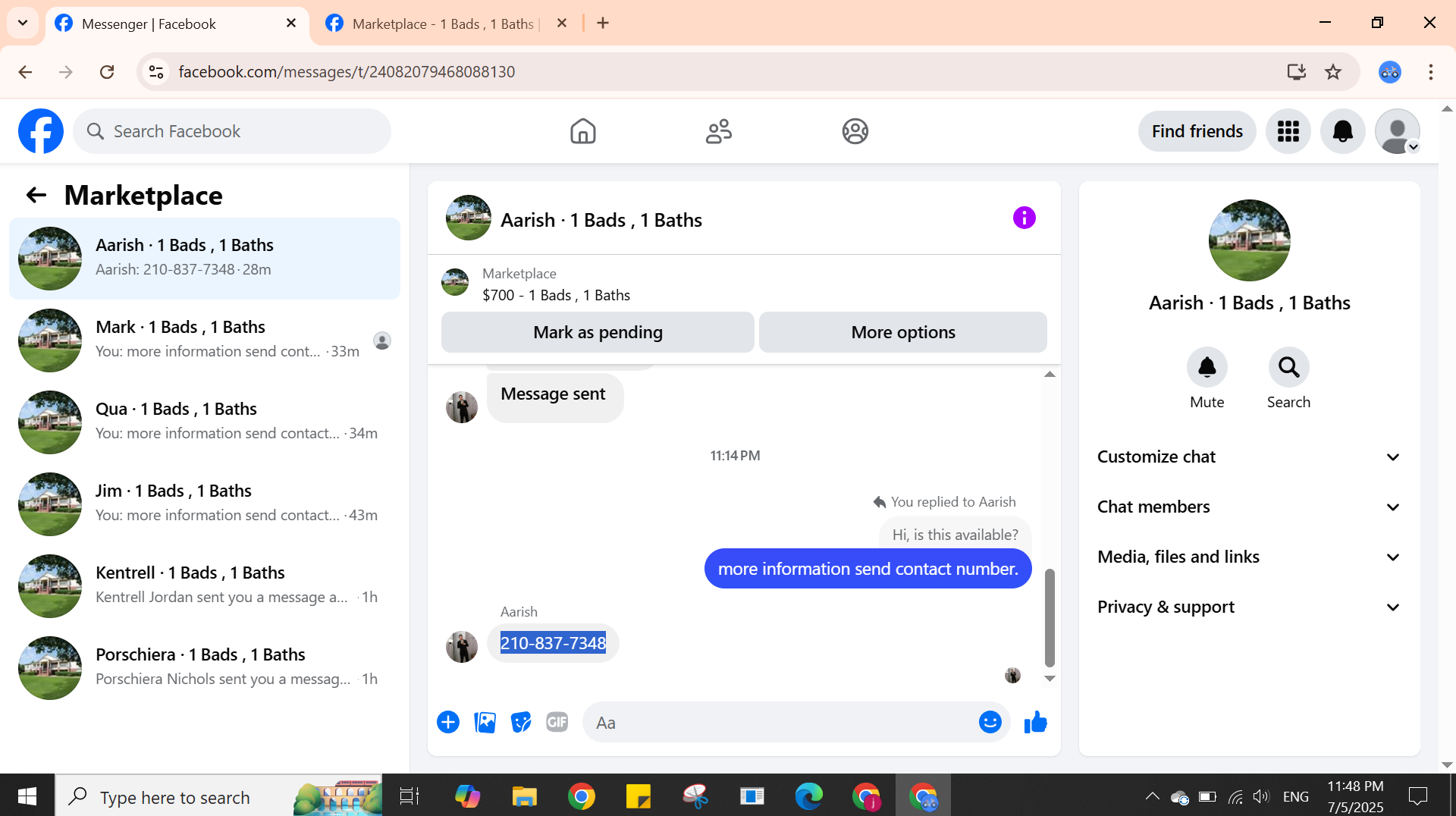This screenshot has width=1456, height=816.
Task: Click the 210-837-7348 message bubble
Action: (553, 643)
